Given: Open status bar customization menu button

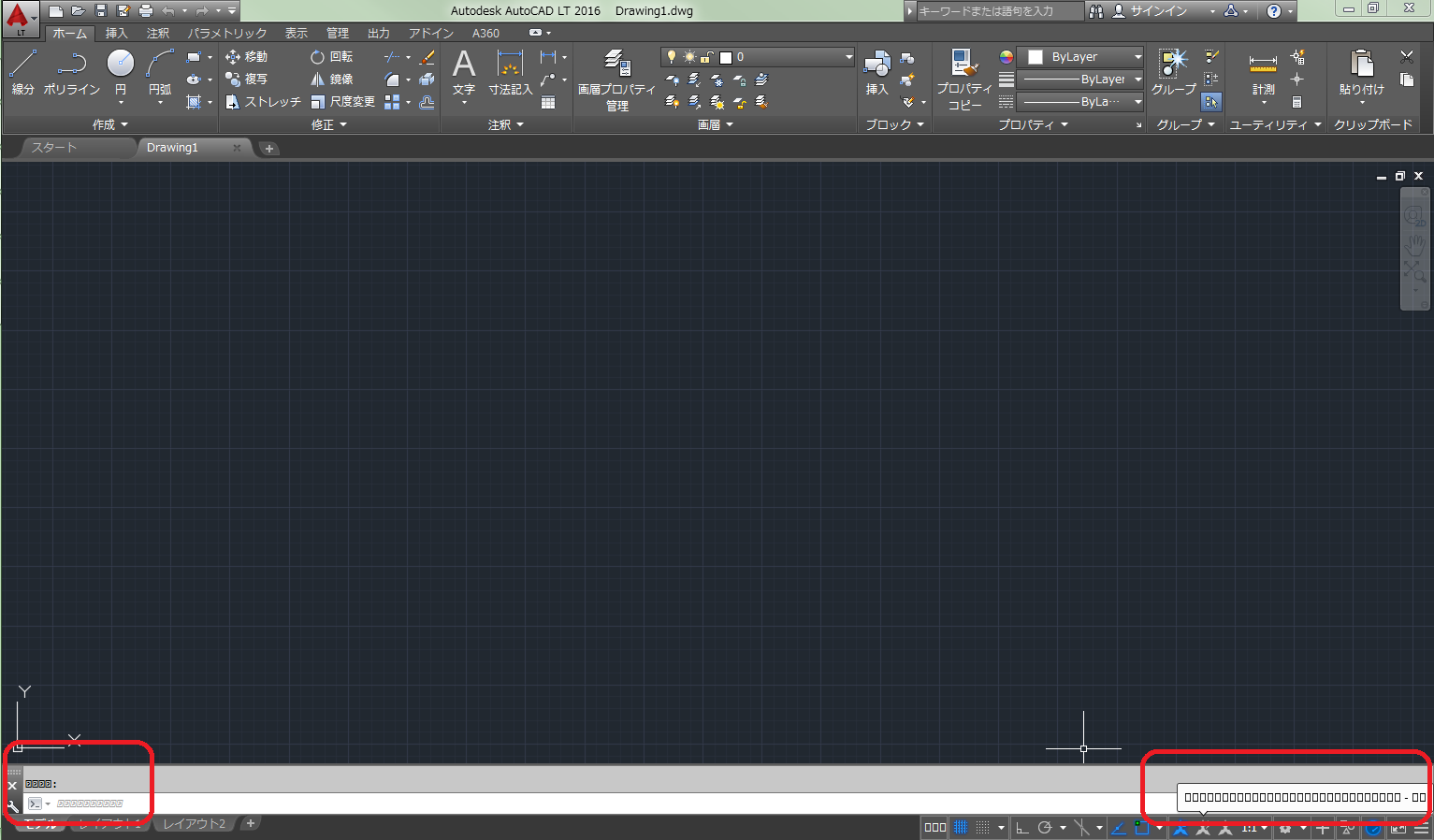Looking at the screenshot, I should 1421,829.
